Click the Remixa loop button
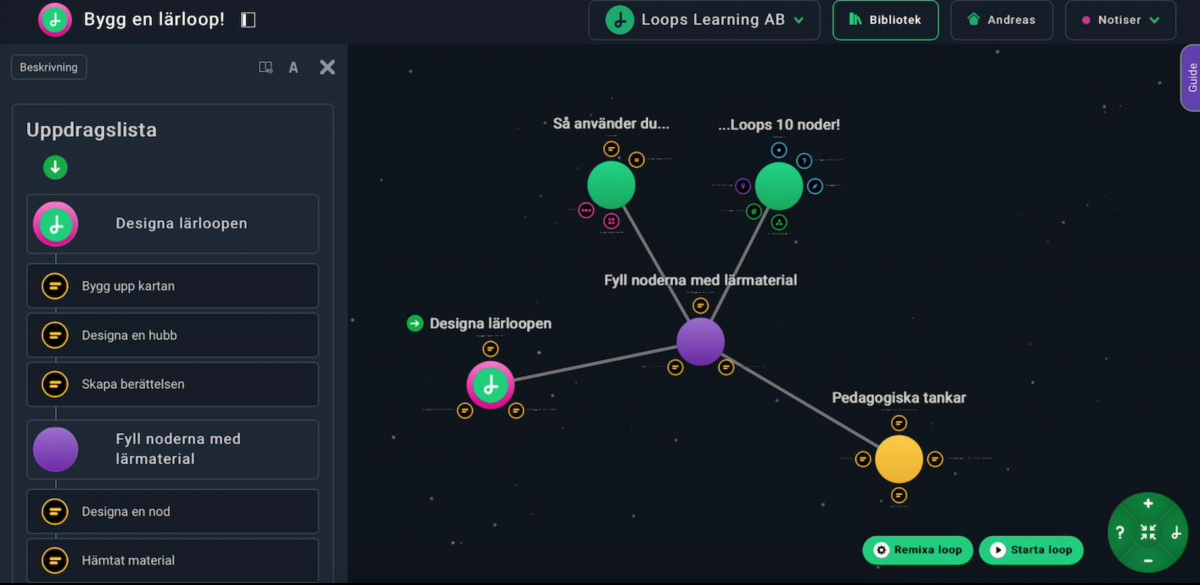Viewport: 1200px width, 585px height. 918,550
